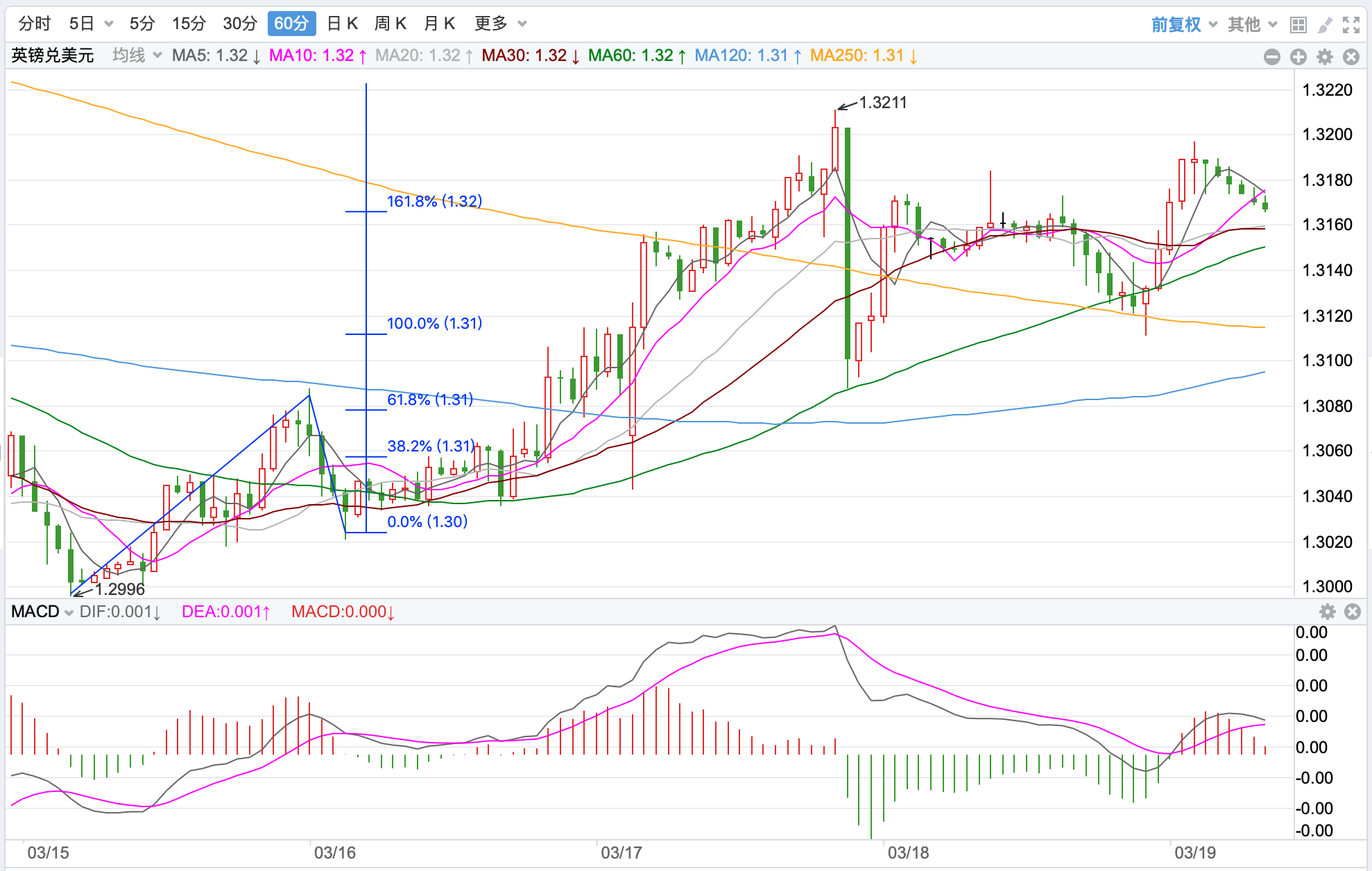Image resolution: width=1372 pixels, height=871 pixels.
Task: Expand the 更多 timeframe dropdown
Action: (500, 24)
